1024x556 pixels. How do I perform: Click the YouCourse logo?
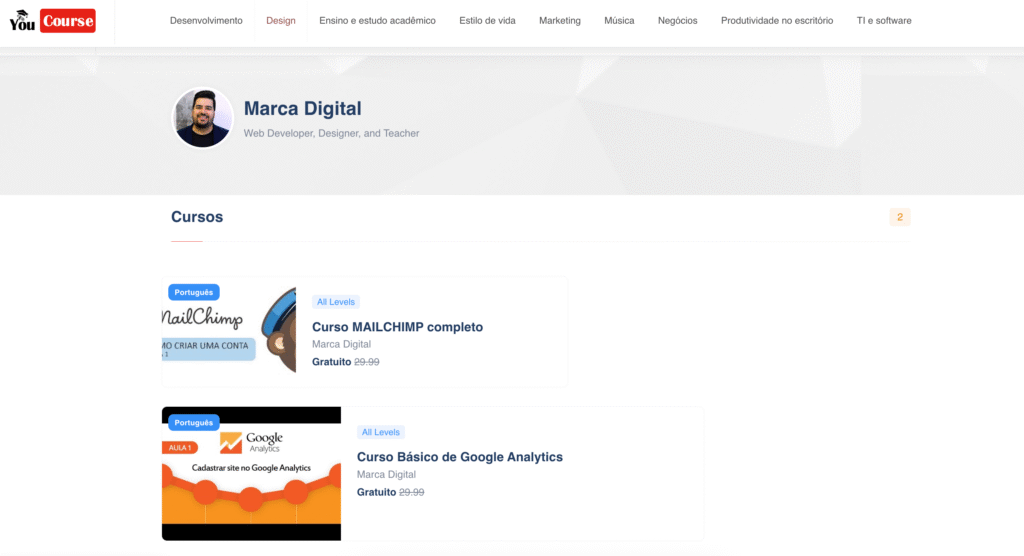(x=53, y=21)
